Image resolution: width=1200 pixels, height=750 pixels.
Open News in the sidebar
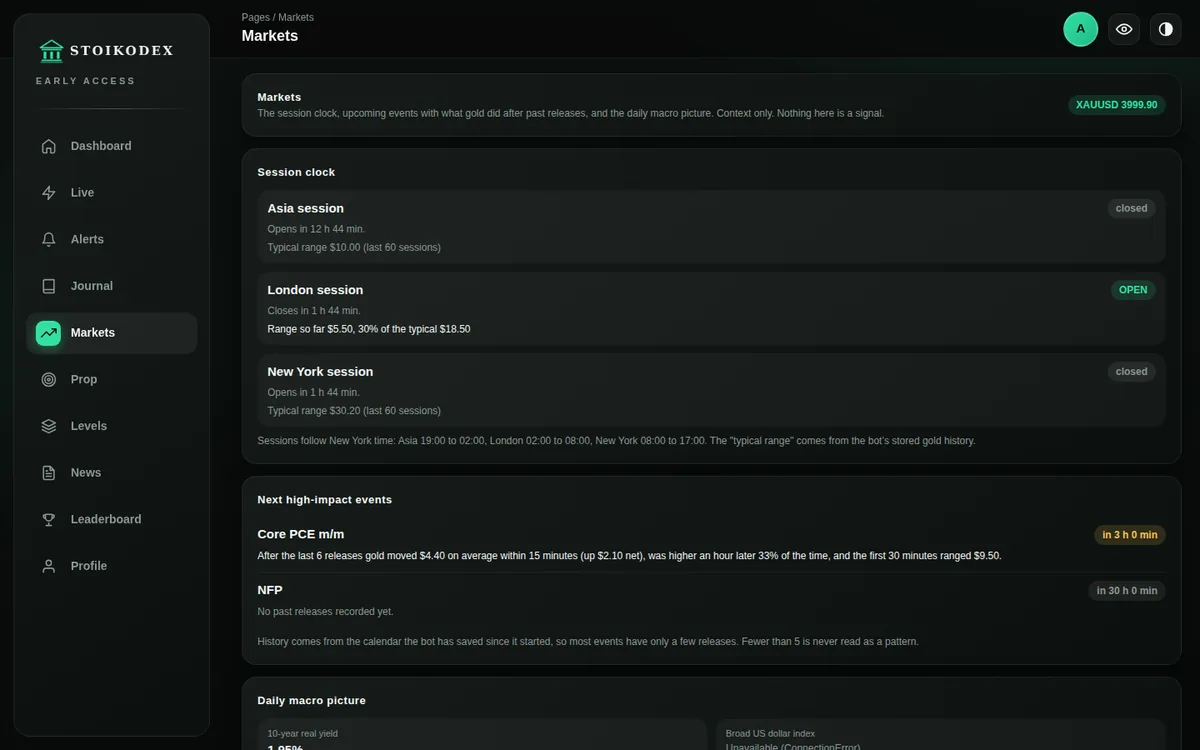[112, 473]
